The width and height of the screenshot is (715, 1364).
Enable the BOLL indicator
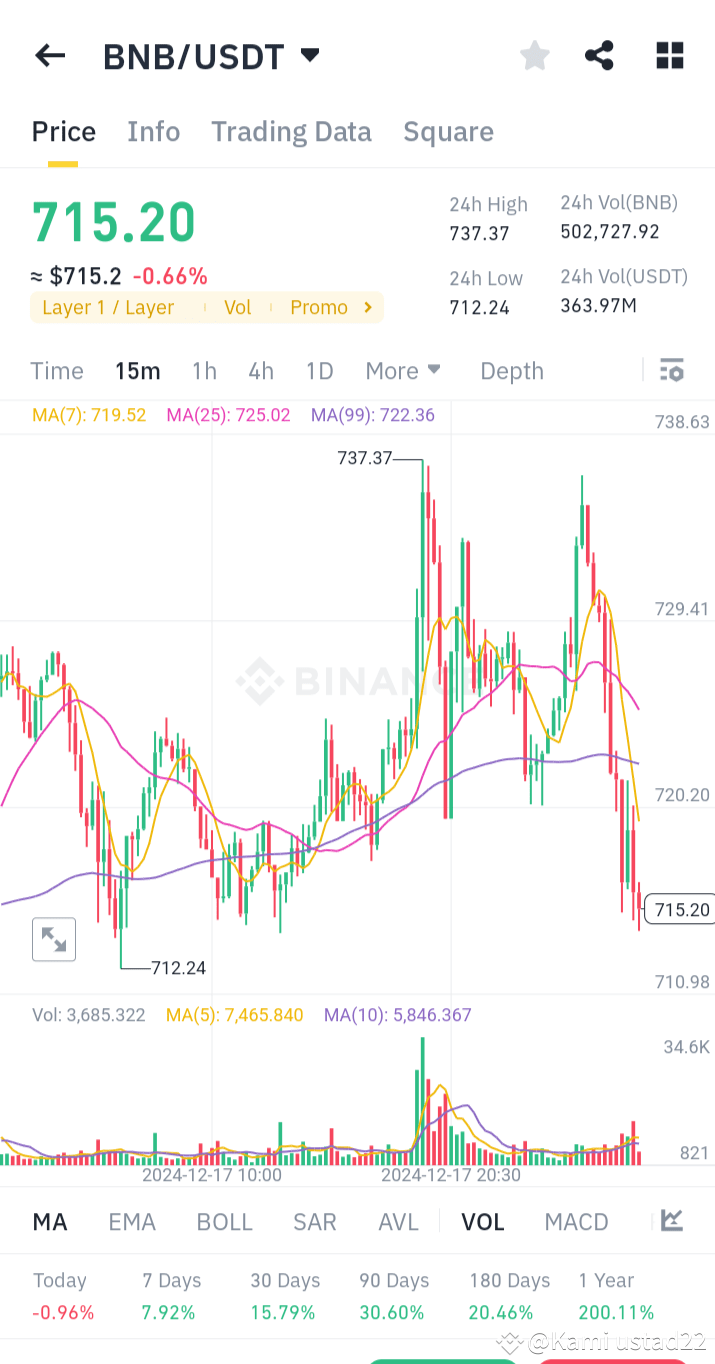click(224, 1221)
